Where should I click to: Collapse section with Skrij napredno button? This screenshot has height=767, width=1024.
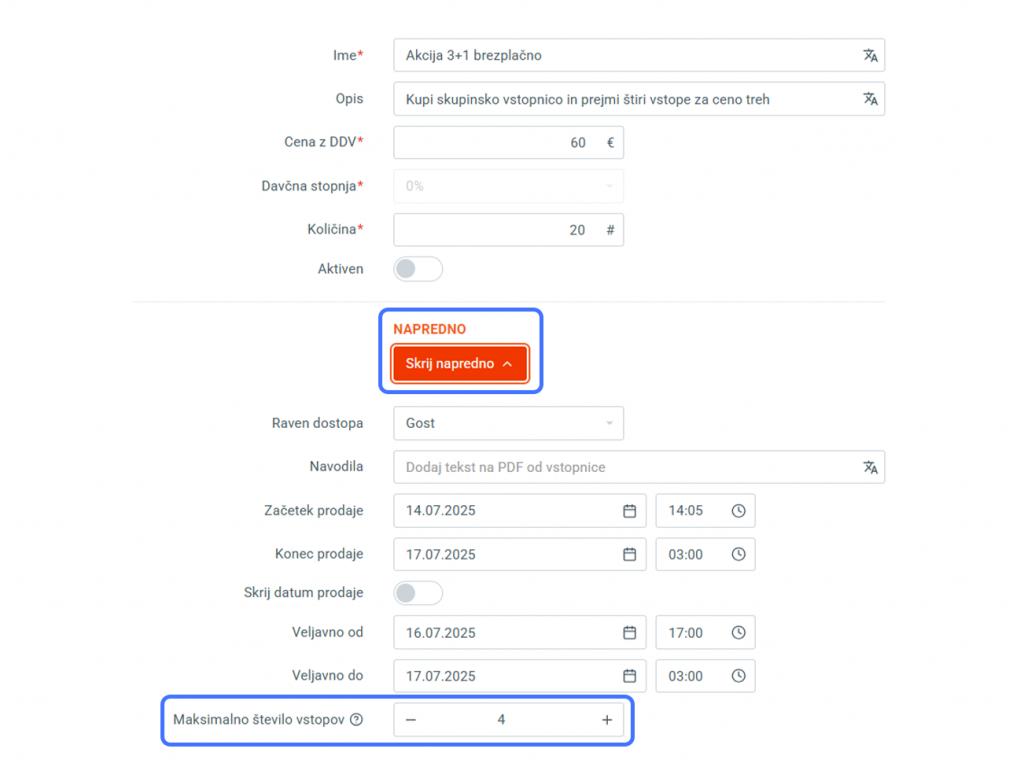click(460, 363)
